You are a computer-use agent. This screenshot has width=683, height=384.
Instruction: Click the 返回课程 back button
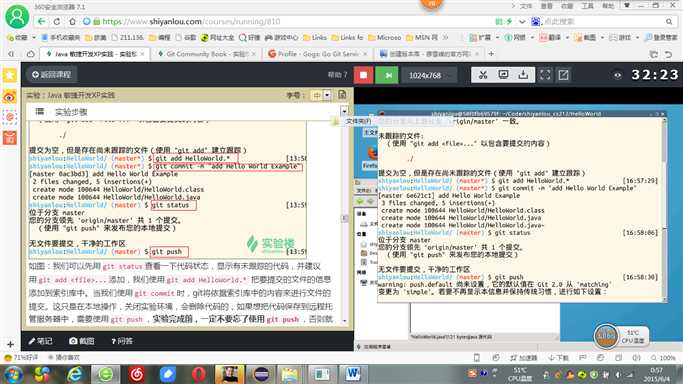[x=52, y=74]
